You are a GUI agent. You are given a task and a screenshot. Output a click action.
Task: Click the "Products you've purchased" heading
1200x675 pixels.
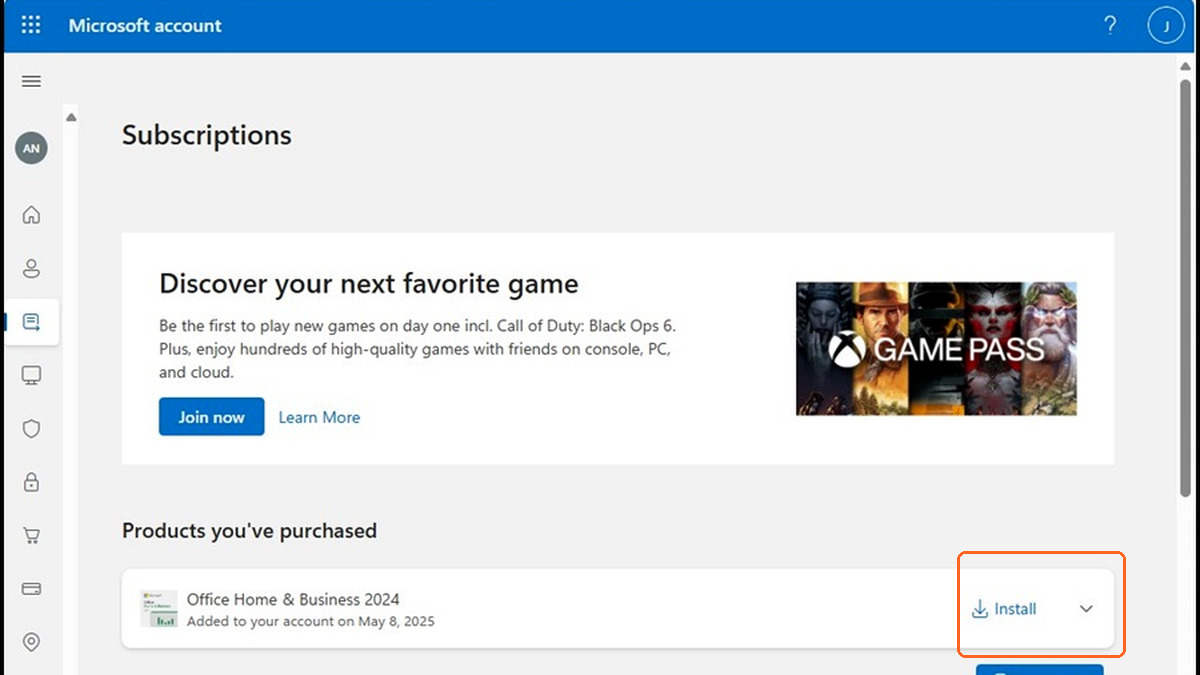pos(249,530)
